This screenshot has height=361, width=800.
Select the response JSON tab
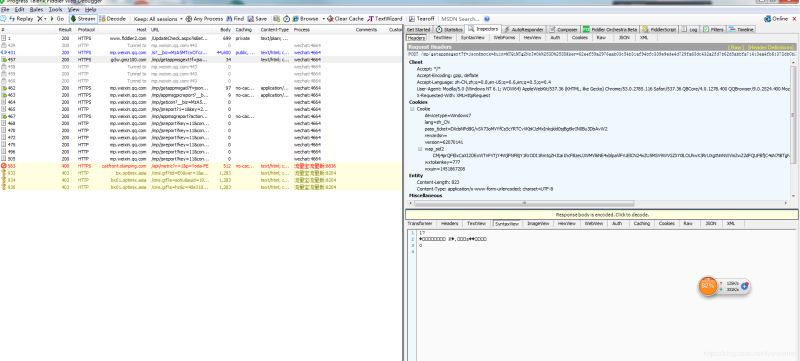(x=710, y=224)
